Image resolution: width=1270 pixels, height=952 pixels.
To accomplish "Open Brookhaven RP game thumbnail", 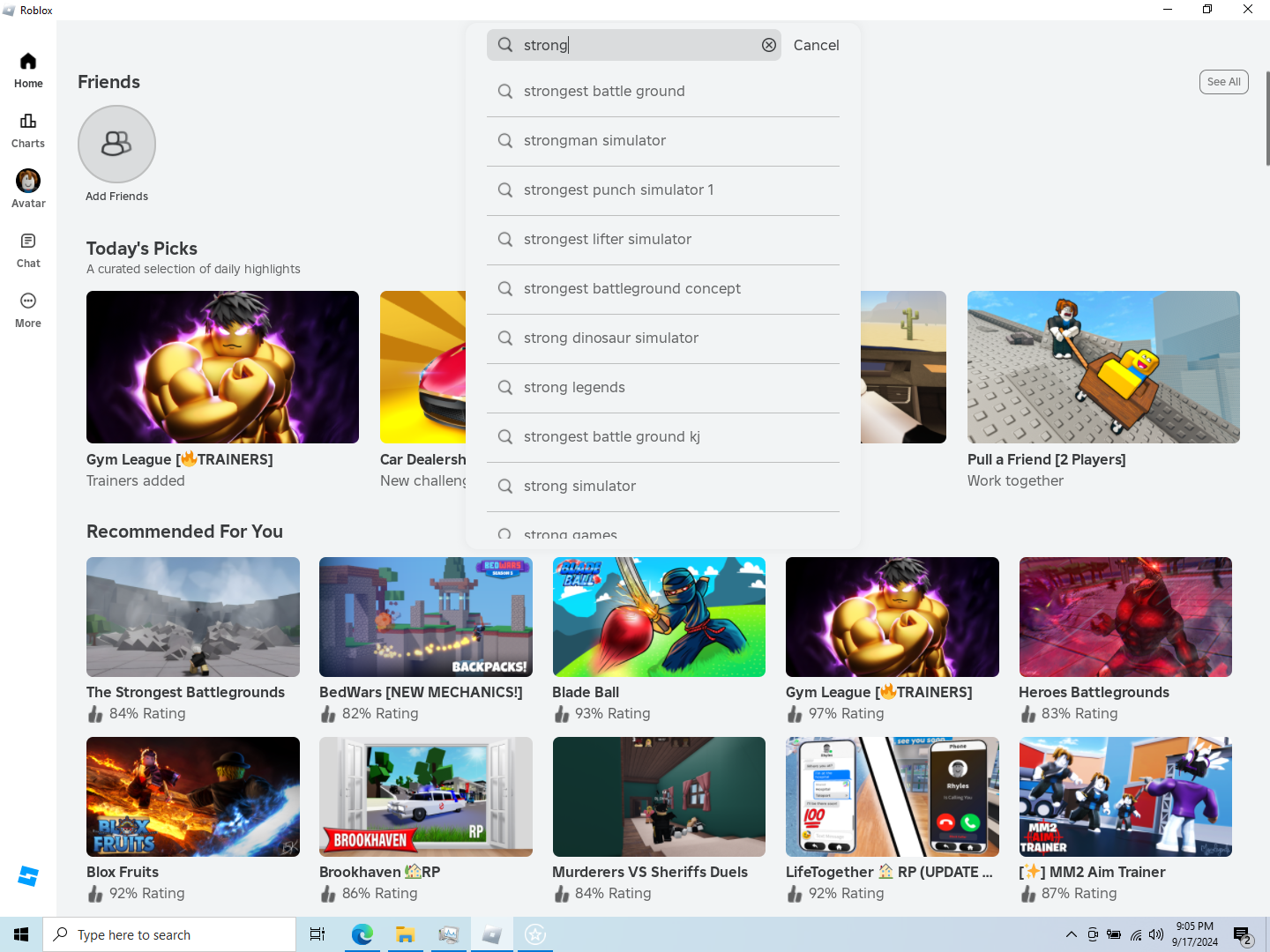I will click(426, 797).
